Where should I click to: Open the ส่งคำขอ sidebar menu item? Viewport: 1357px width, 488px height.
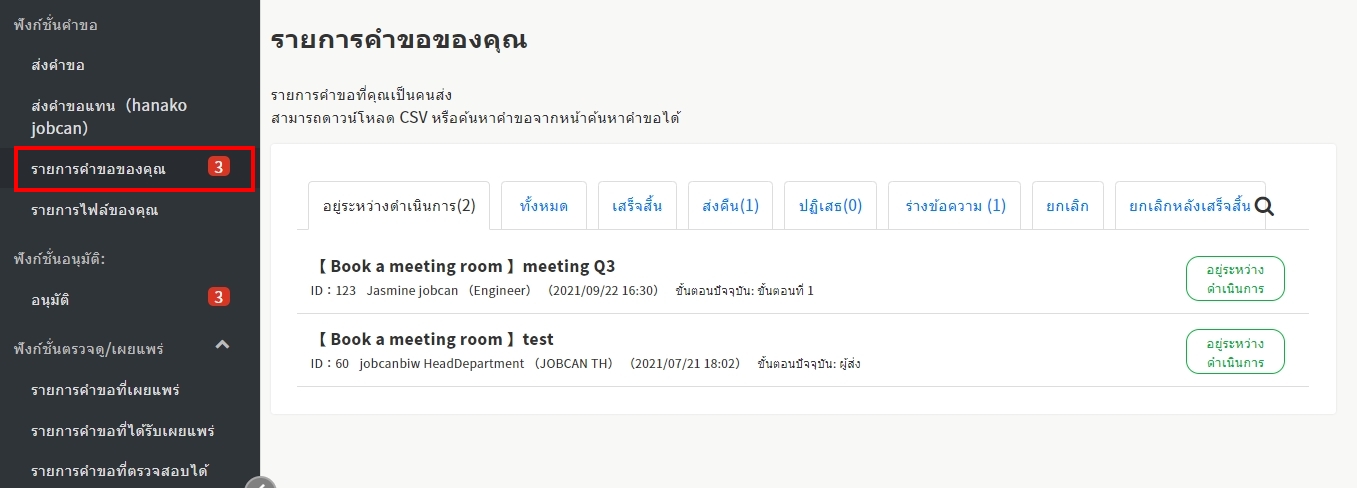58,65
